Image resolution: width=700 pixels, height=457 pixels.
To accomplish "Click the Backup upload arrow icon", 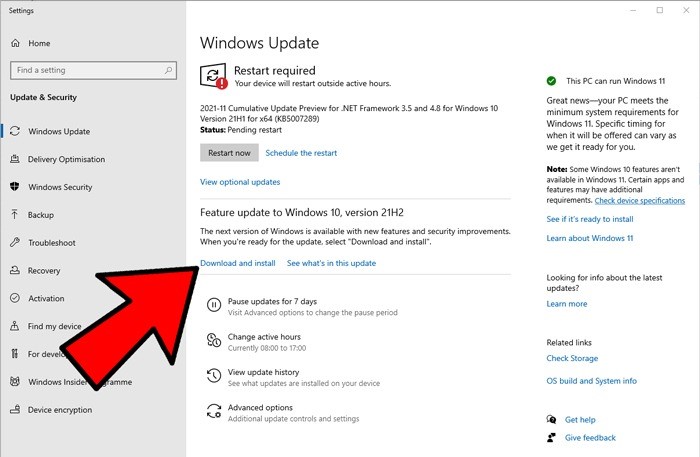I will tap(15, 215).
